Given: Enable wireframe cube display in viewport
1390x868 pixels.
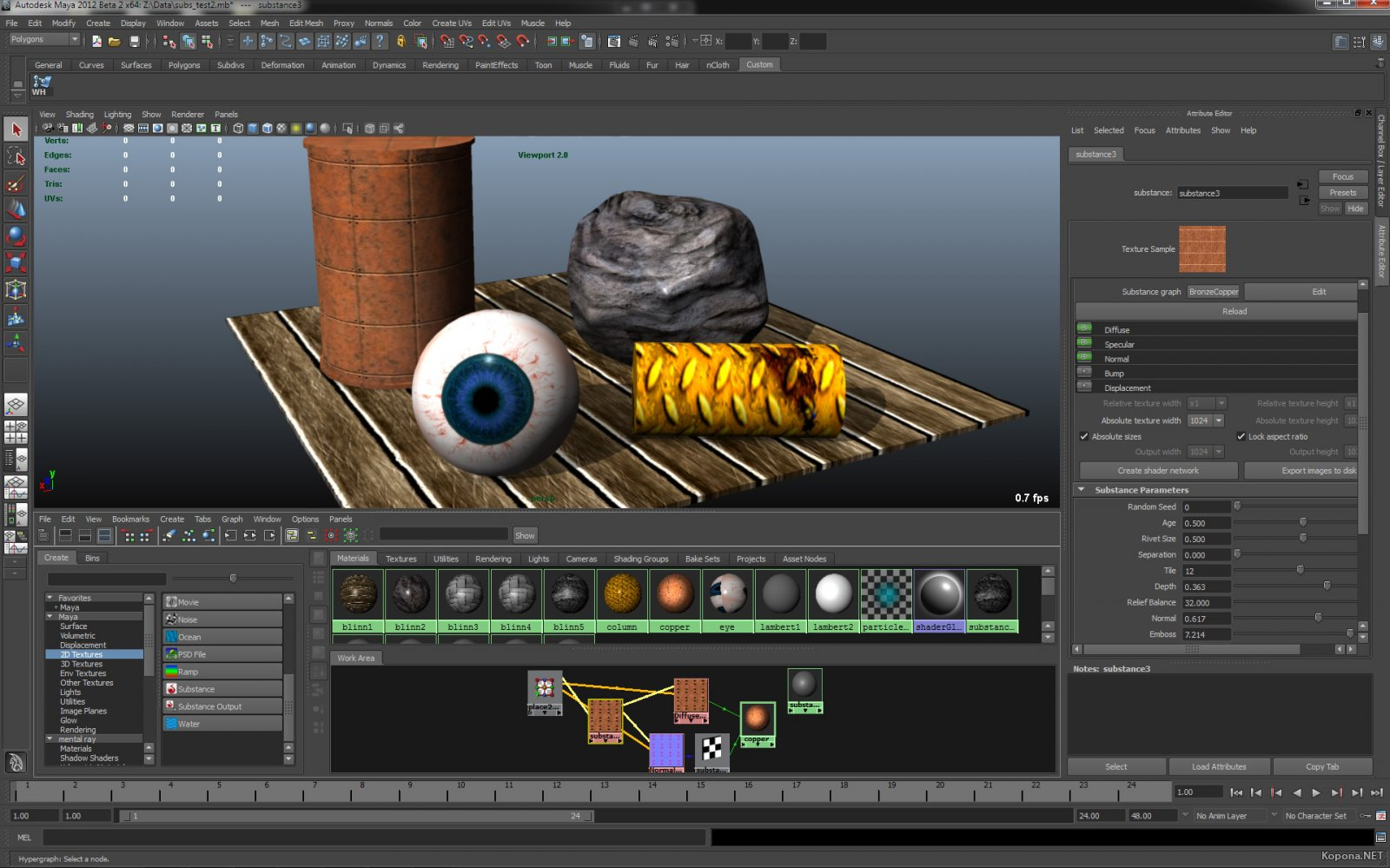Looking at the screenshot, I should (238, 129).
